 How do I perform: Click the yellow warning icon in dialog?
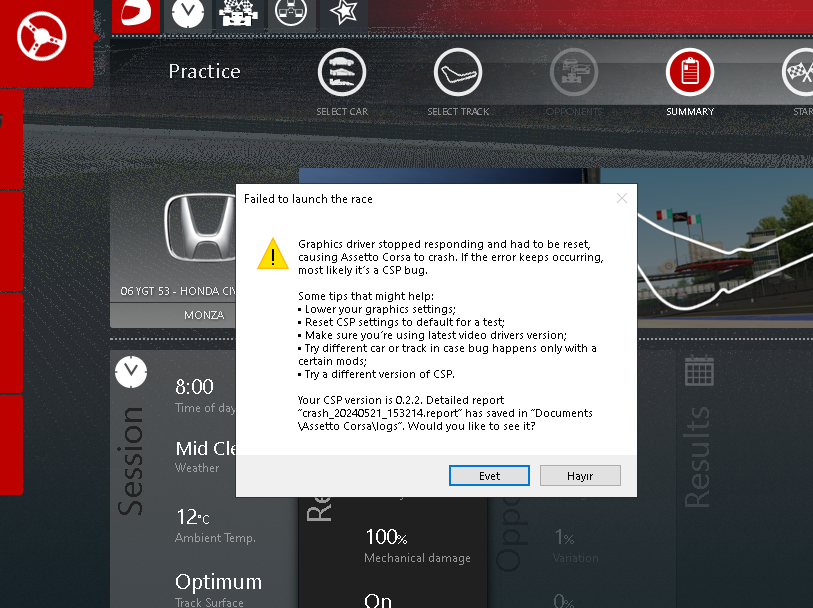pos(273,254)
